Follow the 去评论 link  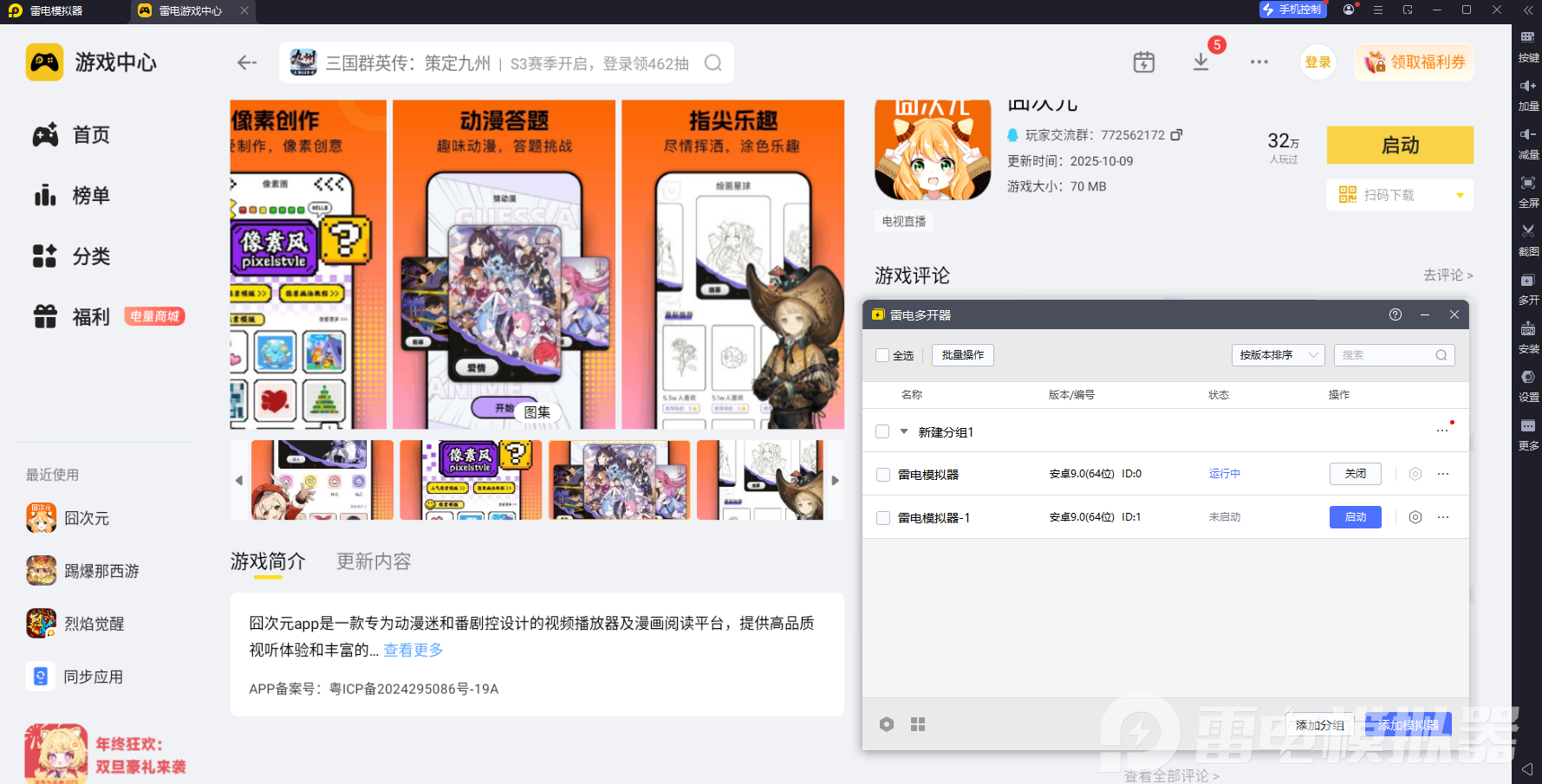1448,275
